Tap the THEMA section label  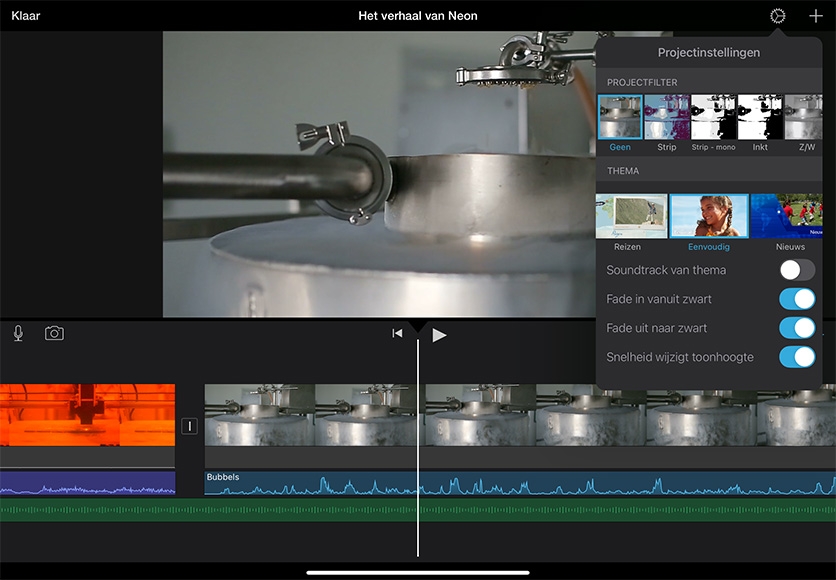point(623,171)
